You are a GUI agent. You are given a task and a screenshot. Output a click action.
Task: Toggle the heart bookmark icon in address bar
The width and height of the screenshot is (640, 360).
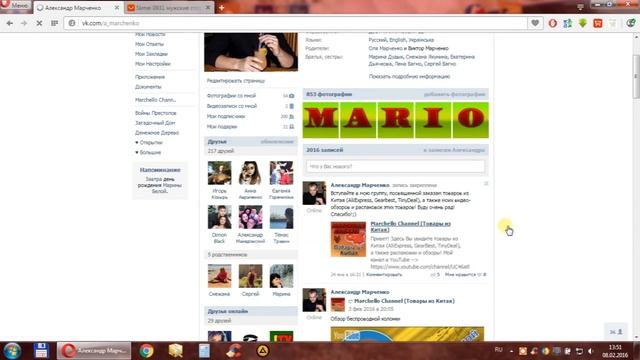(x=535, y=23)
